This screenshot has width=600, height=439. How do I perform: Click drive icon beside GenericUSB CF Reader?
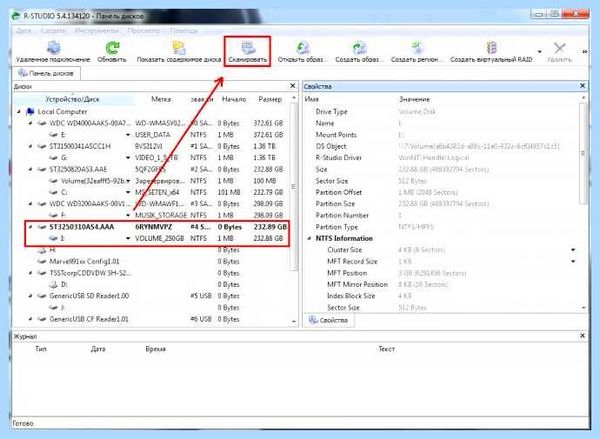point(42,319)
